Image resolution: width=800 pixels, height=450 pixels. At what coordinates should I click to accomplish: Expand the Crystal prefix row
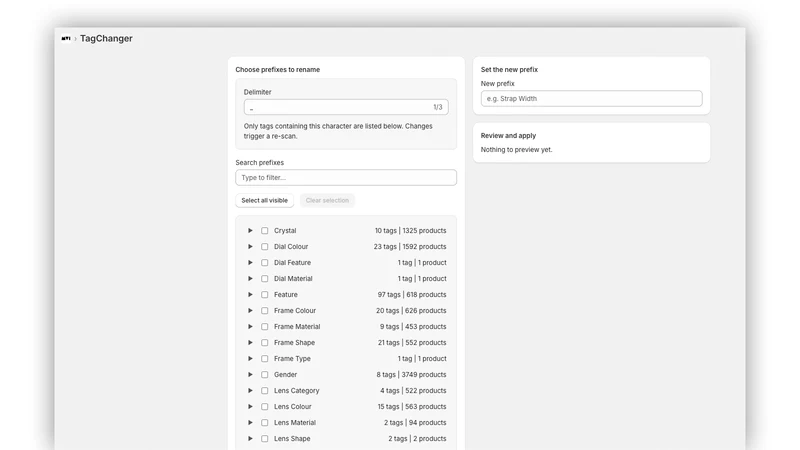250,231
